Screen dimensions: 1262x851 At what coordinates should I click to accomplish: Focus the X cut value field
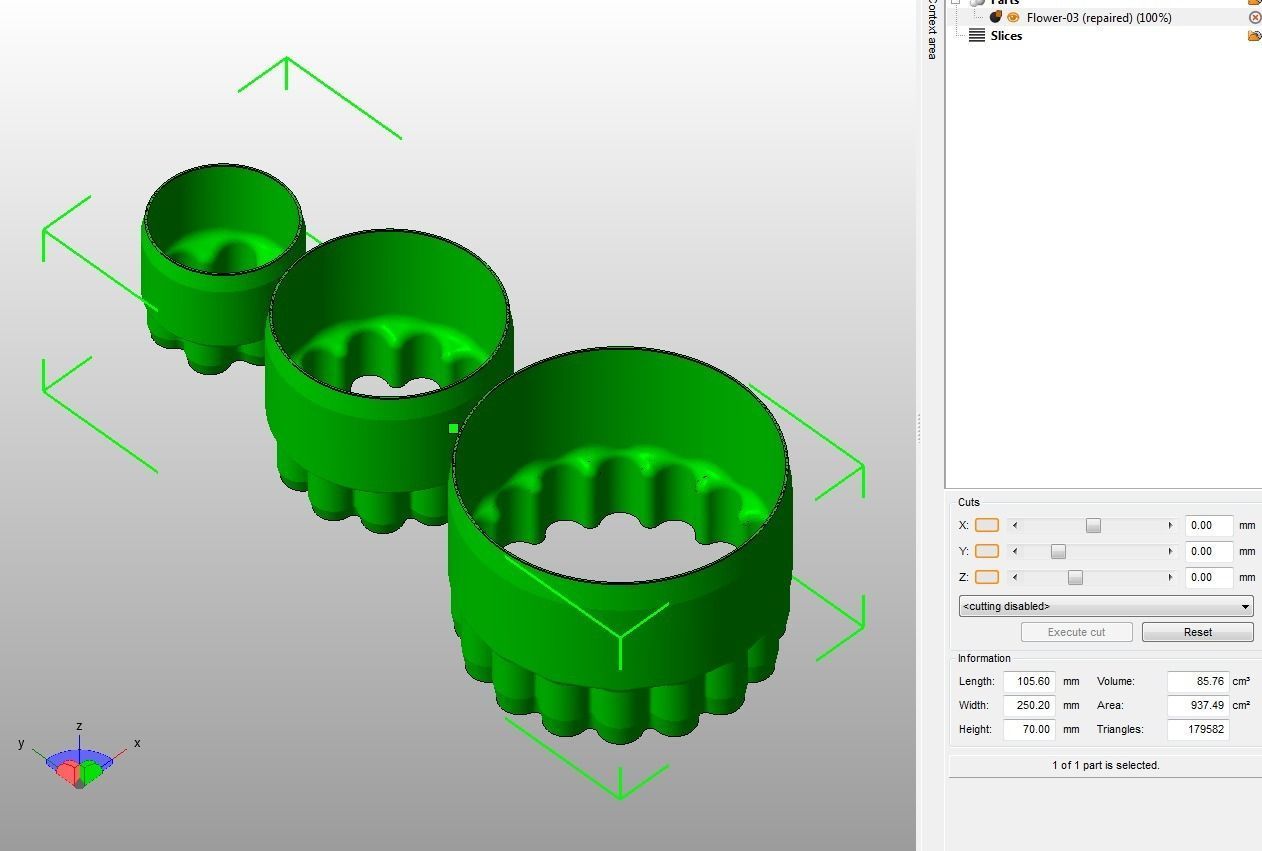1208,525
